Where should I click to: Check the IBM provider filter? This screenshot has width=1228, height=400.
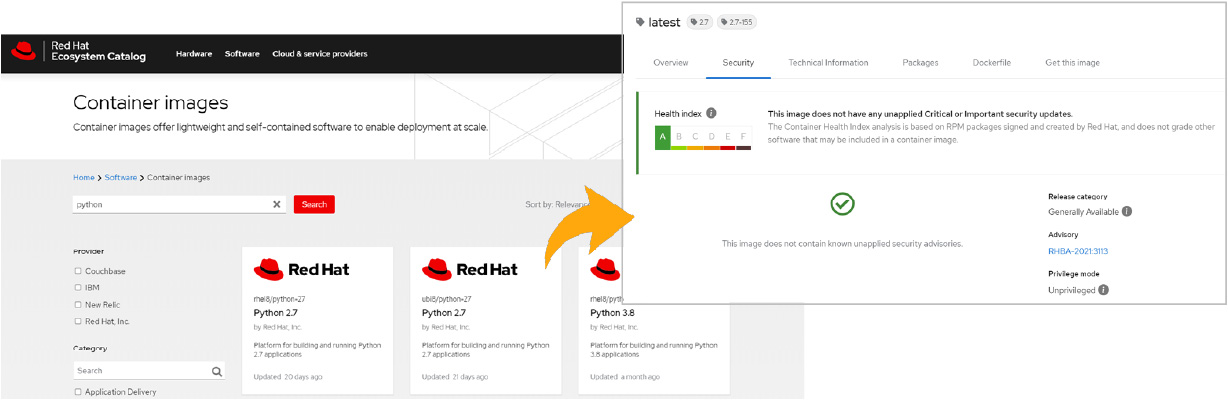78,288
